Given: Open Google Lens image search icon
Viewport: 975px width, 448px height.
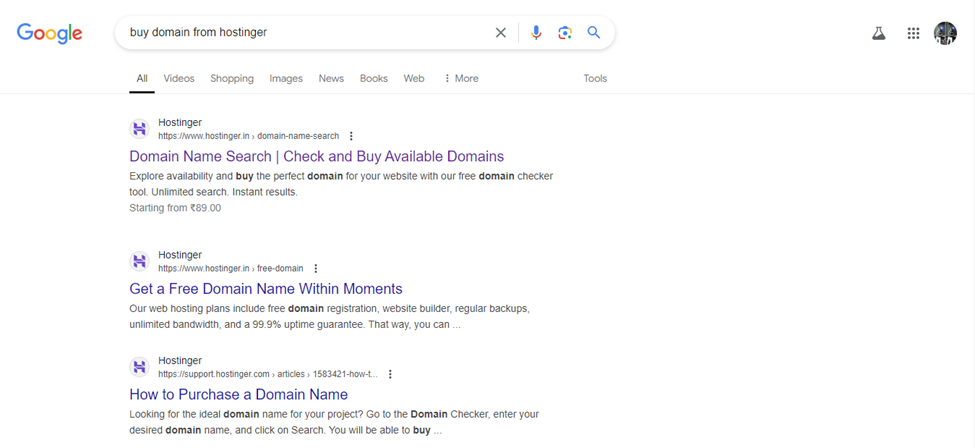Looking at the screenshot, I should 565,32.
